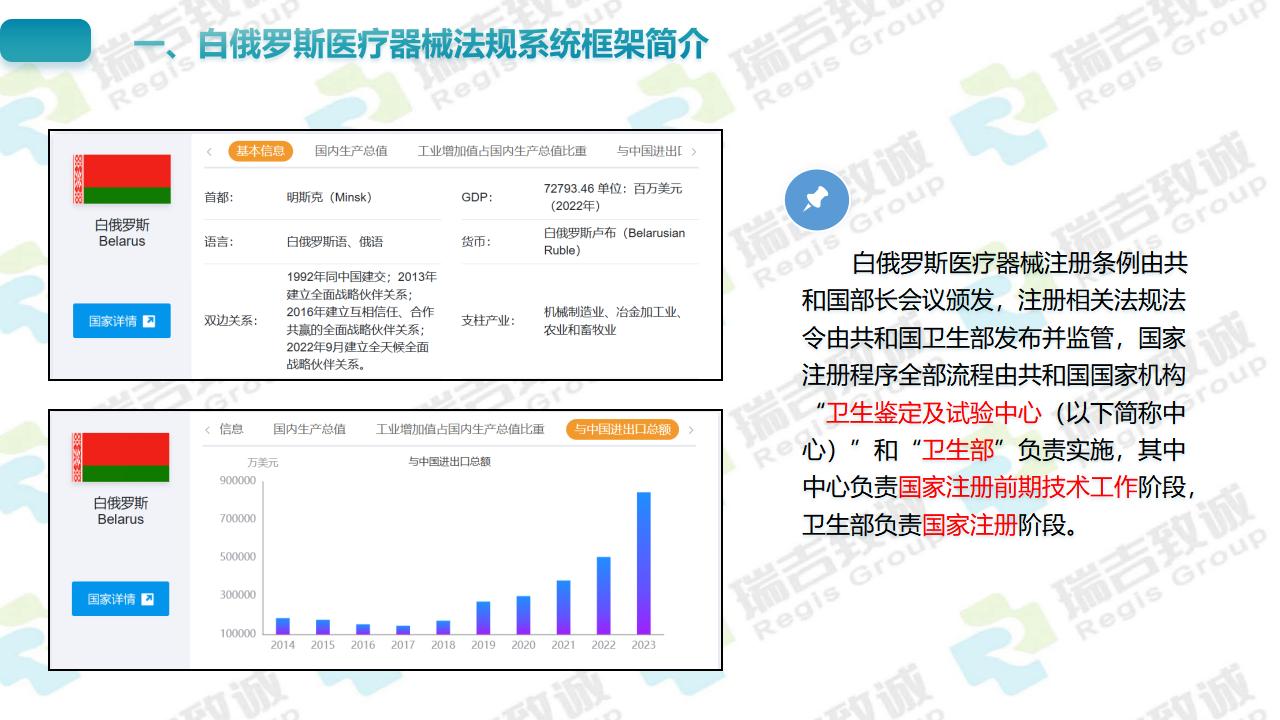Click the blue pushpin icon

pyautogui.click(x=817, y=200)
